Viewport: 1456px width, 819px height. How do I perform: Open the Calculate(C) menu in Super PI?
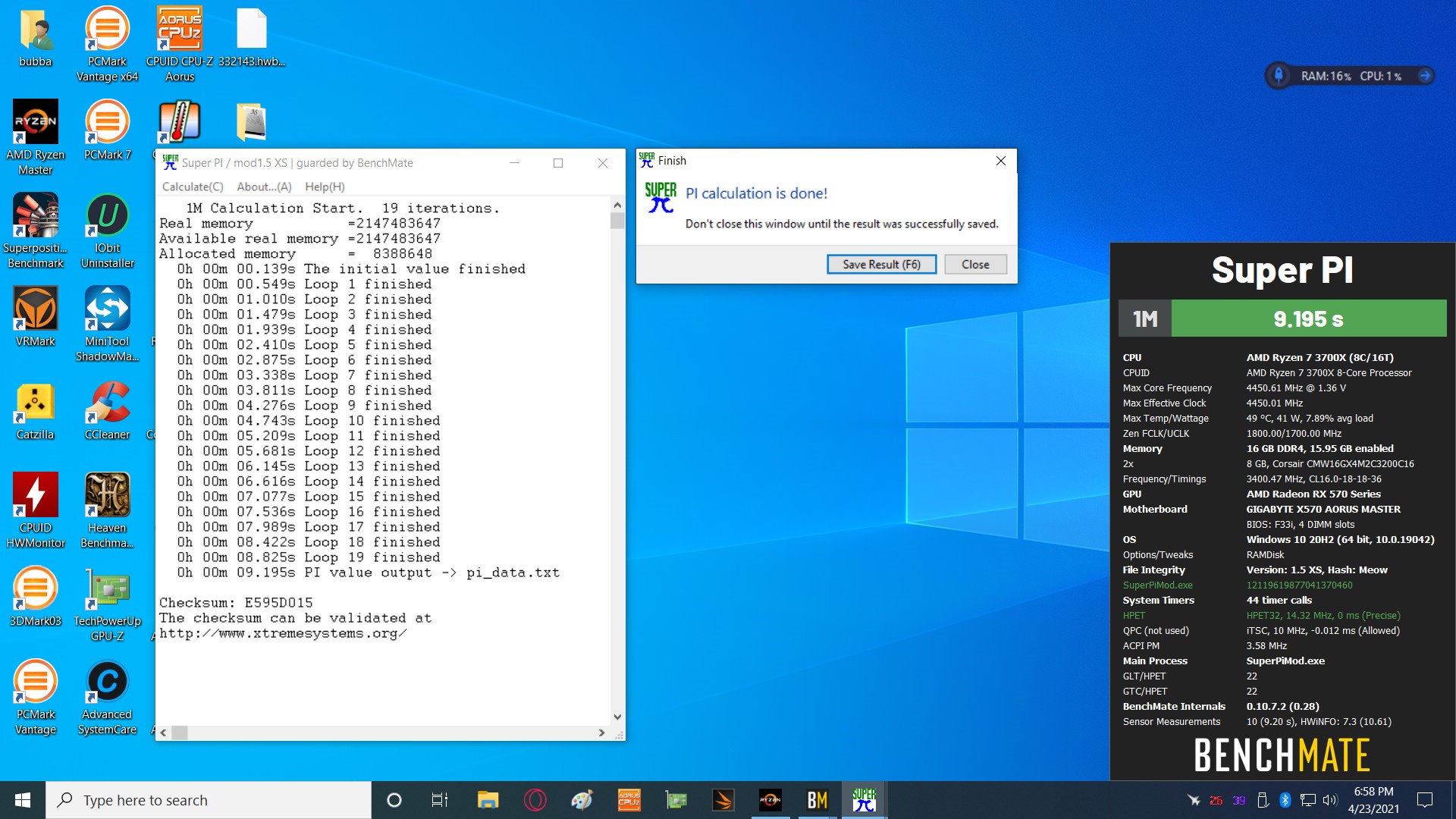[193, 187]
